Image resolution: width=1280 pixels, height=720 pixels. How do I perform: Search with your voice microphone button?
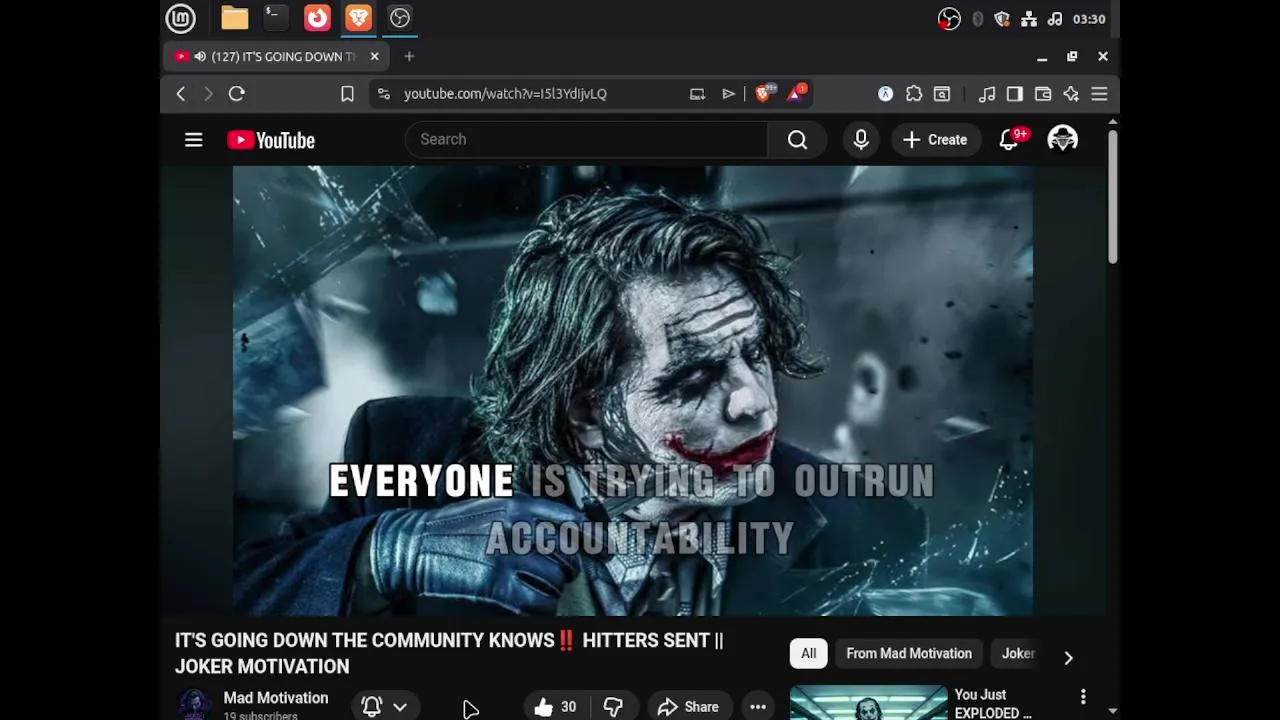coord(861,140)
